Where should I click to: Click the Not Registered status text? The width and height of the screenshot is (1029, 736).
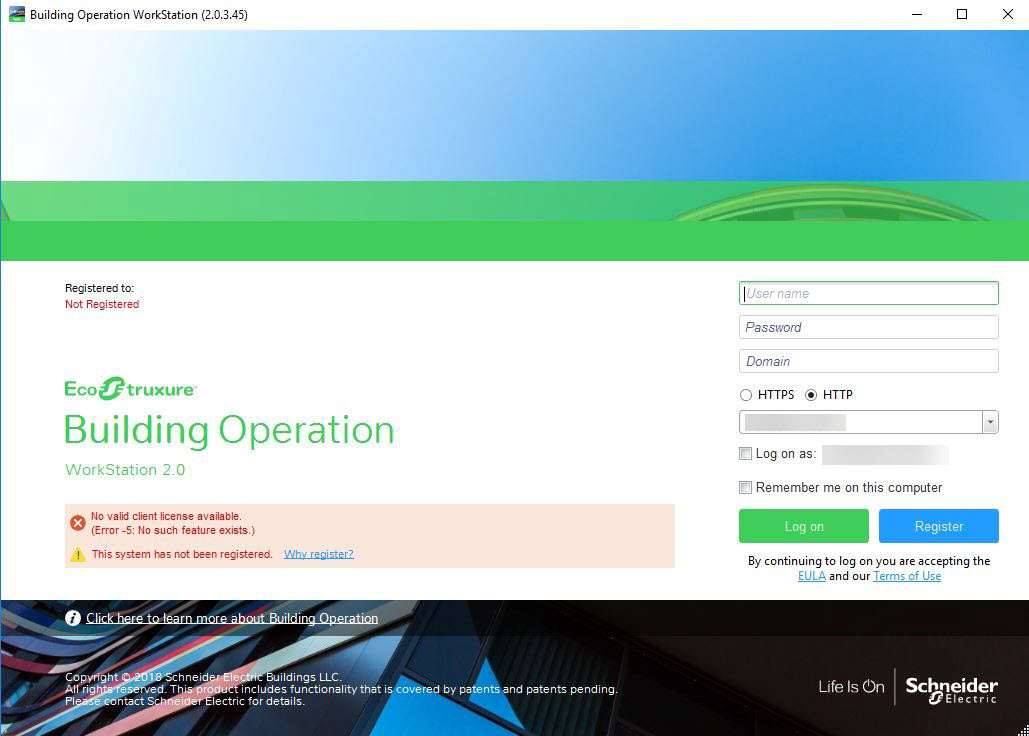[x=102, y=304]
